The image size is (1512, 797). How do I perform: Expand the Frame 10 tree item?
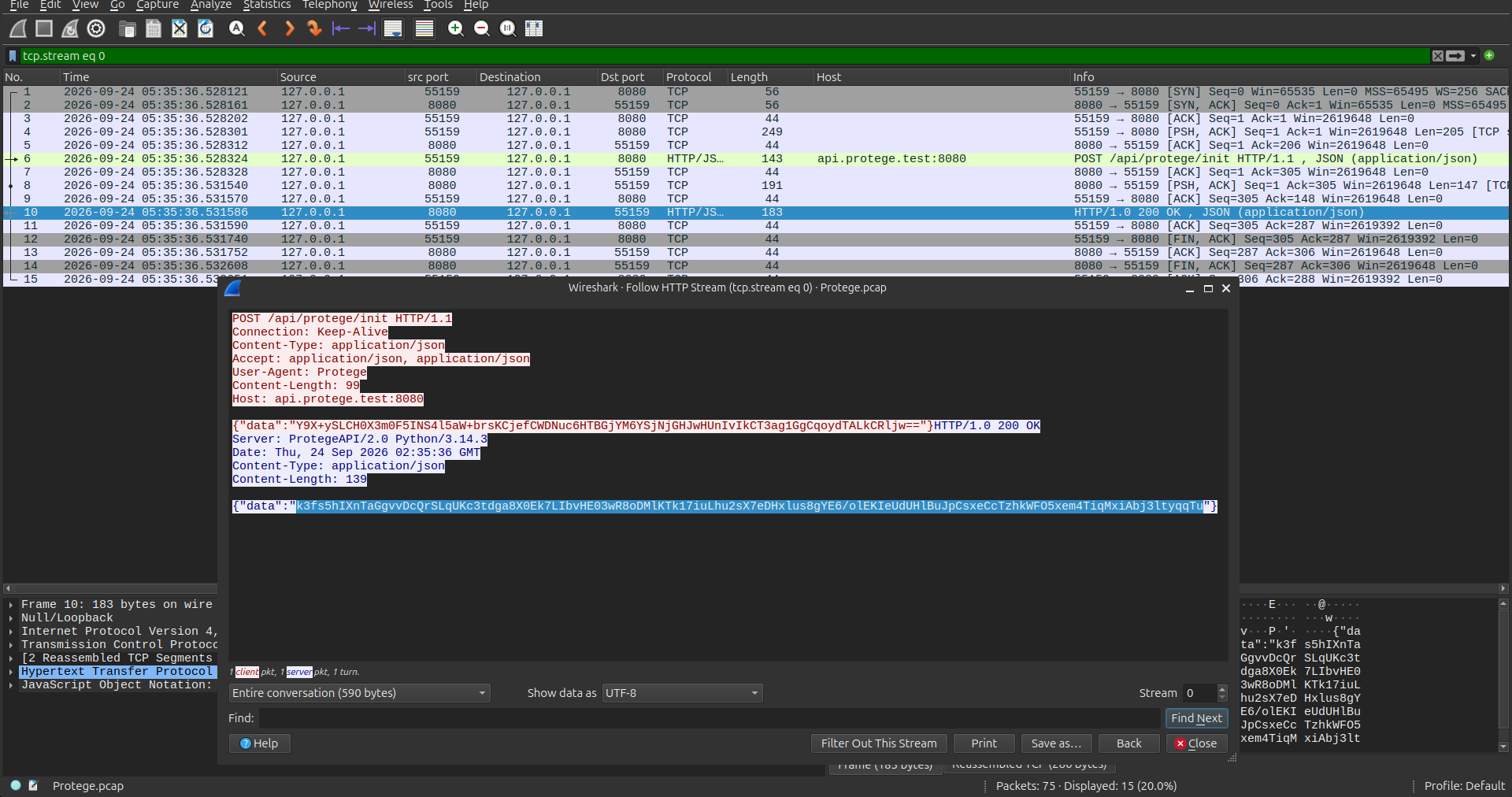point(11,605)
